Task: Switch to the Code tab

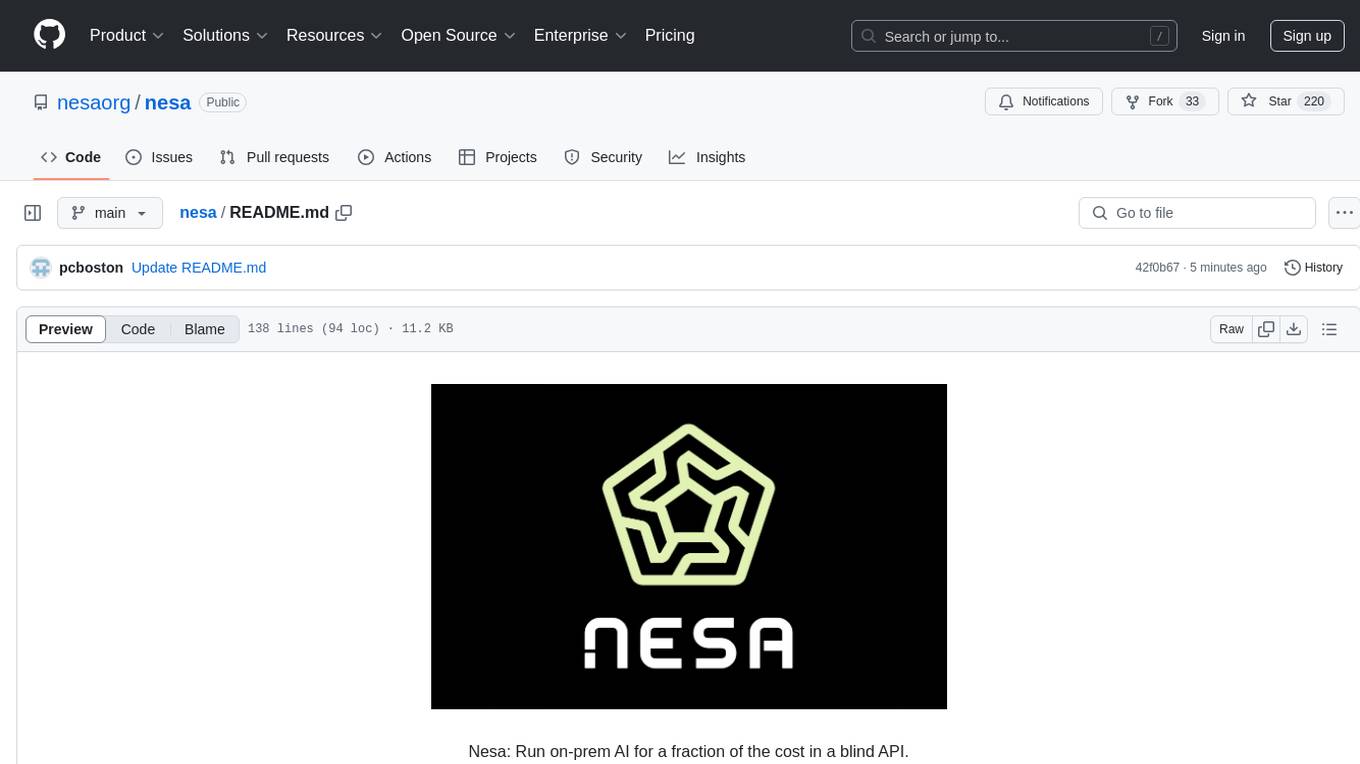Action: pyautogui.click(x=71, y=157)
